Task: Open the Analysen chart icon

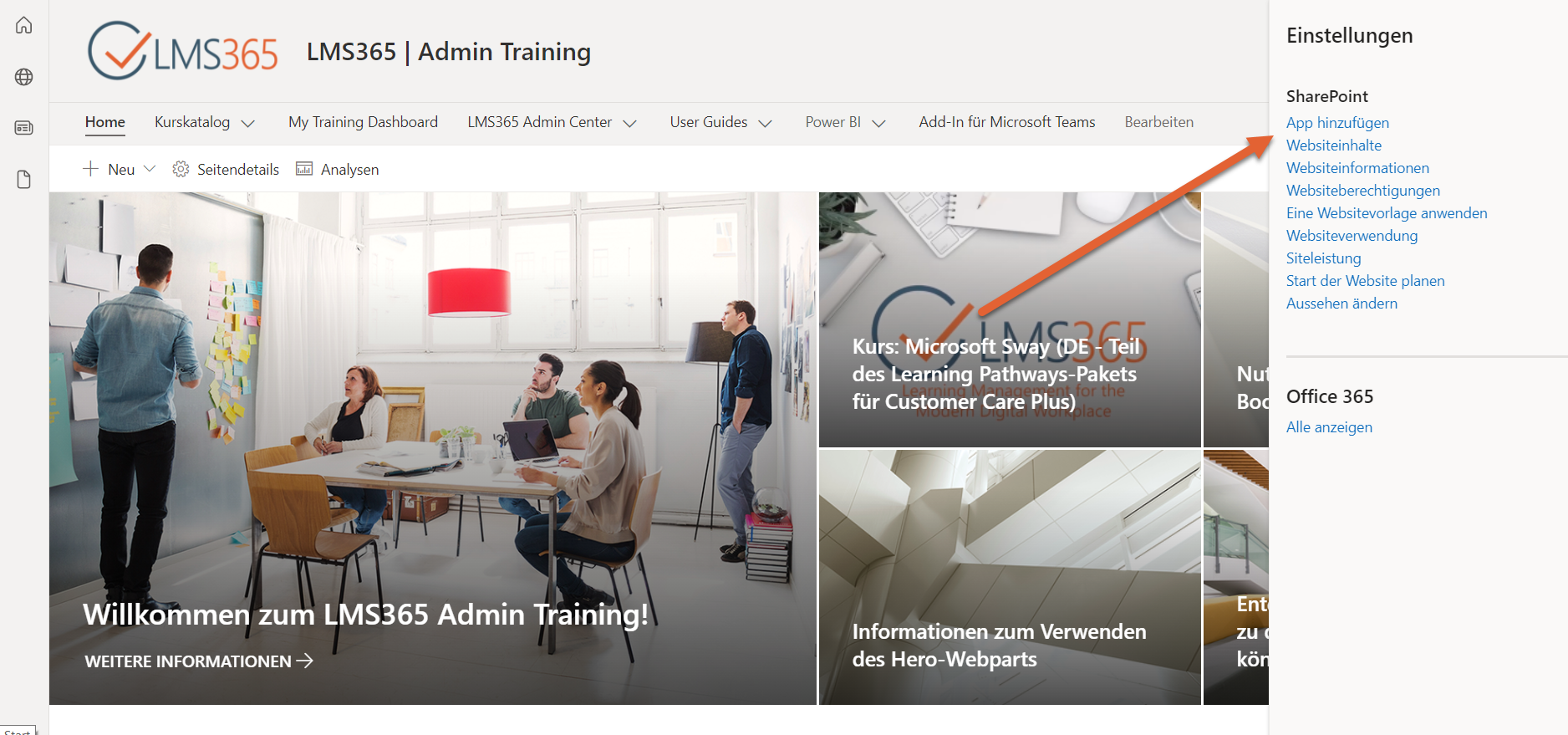Action: (x=304, y=170)
